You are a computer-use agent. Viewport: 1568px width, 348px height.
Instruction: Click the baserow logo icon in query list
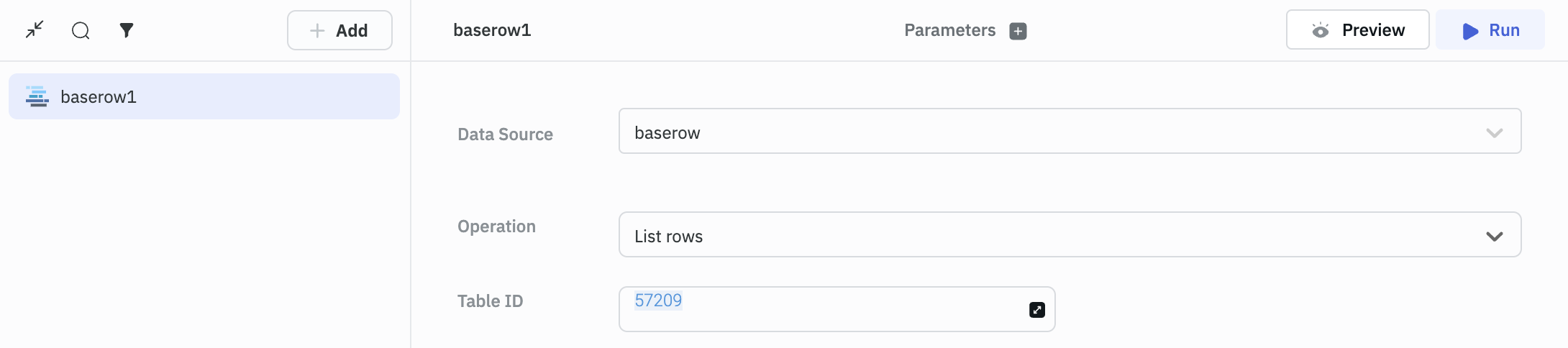coord(37,96)
